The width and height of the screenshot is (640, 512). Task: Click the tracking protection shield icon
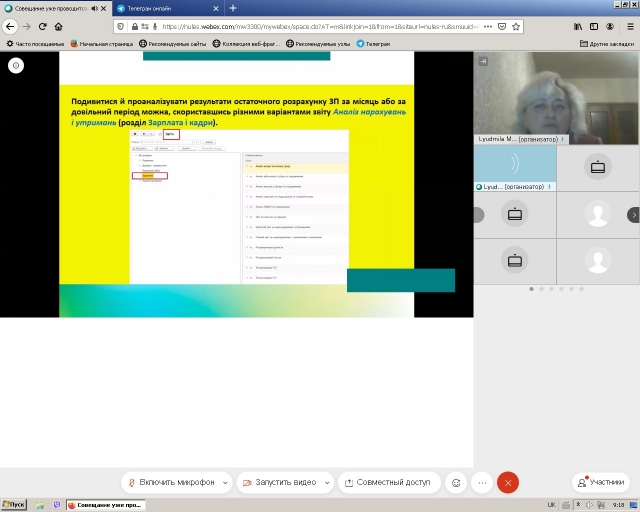click(x=120, y=27)
